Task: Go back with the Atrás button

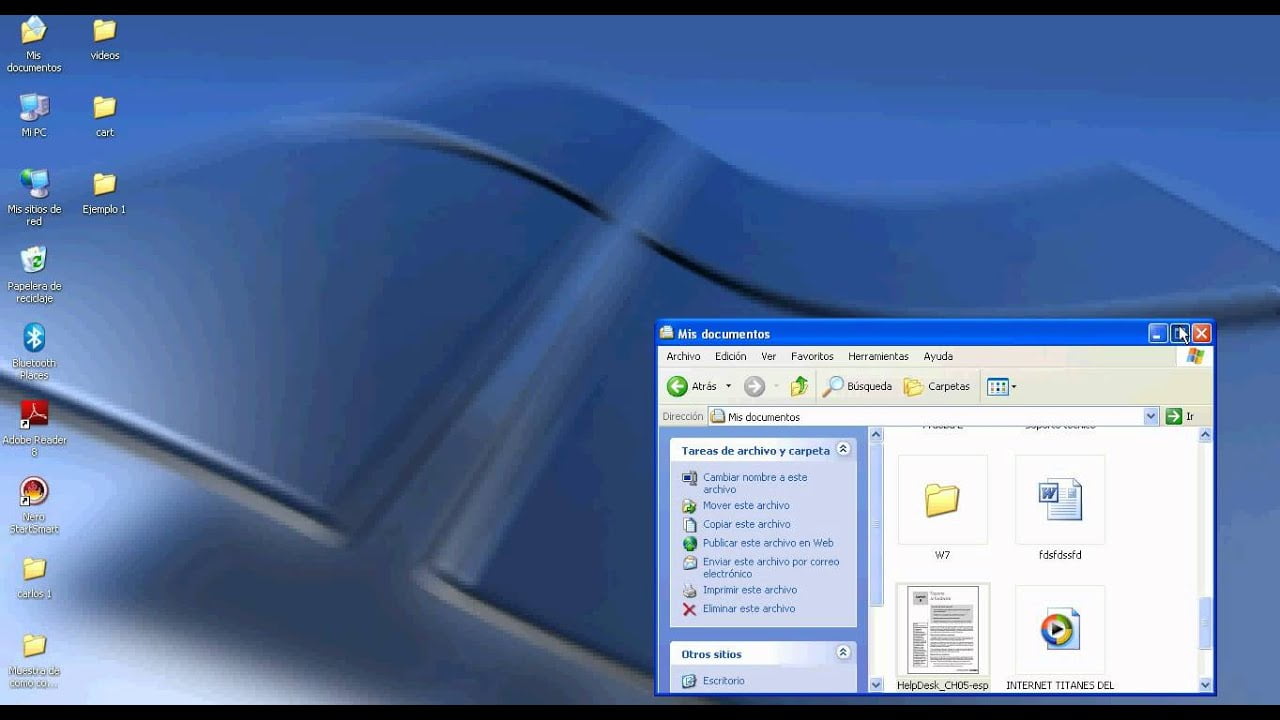Action: click(692, 386)
